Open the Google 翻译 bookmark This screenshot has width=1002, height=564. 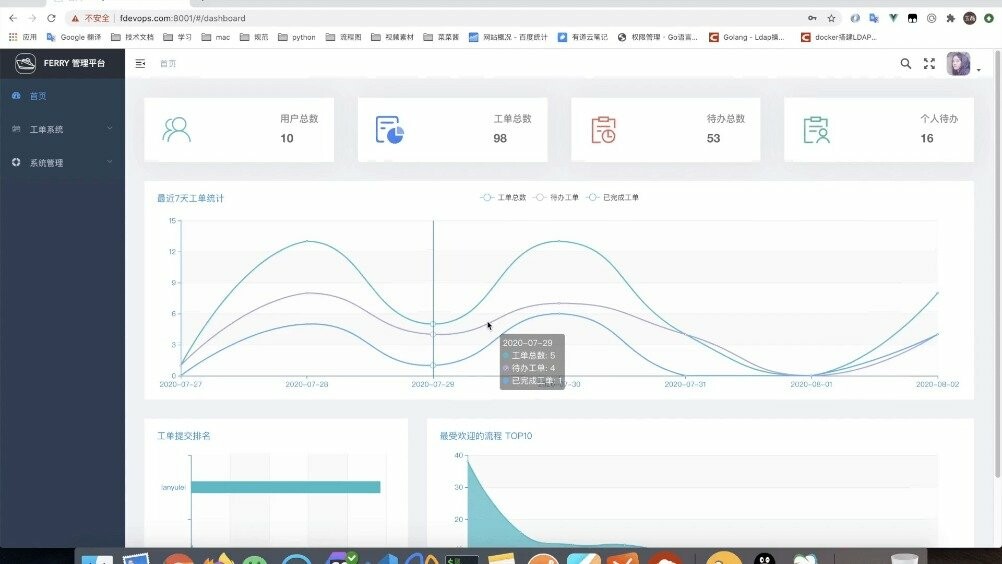point(78,37)
